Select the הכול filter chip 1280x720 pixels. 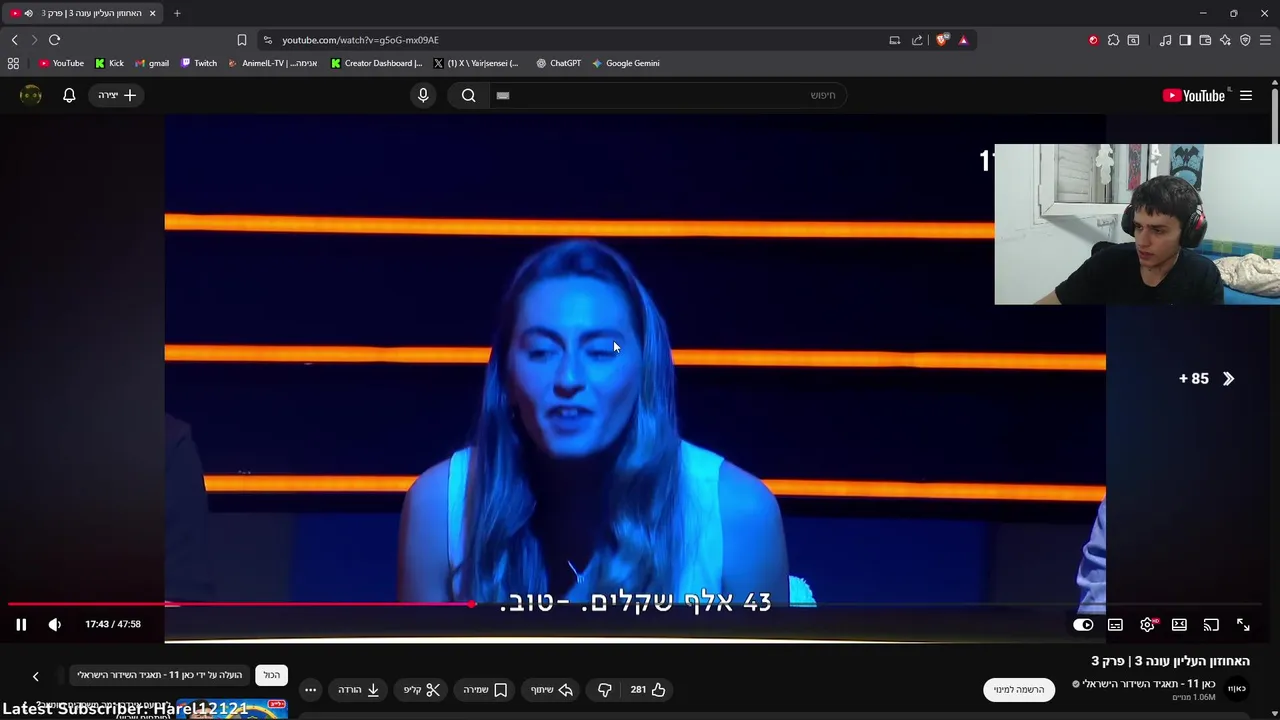pyautogui.click(x=272, y=675)
